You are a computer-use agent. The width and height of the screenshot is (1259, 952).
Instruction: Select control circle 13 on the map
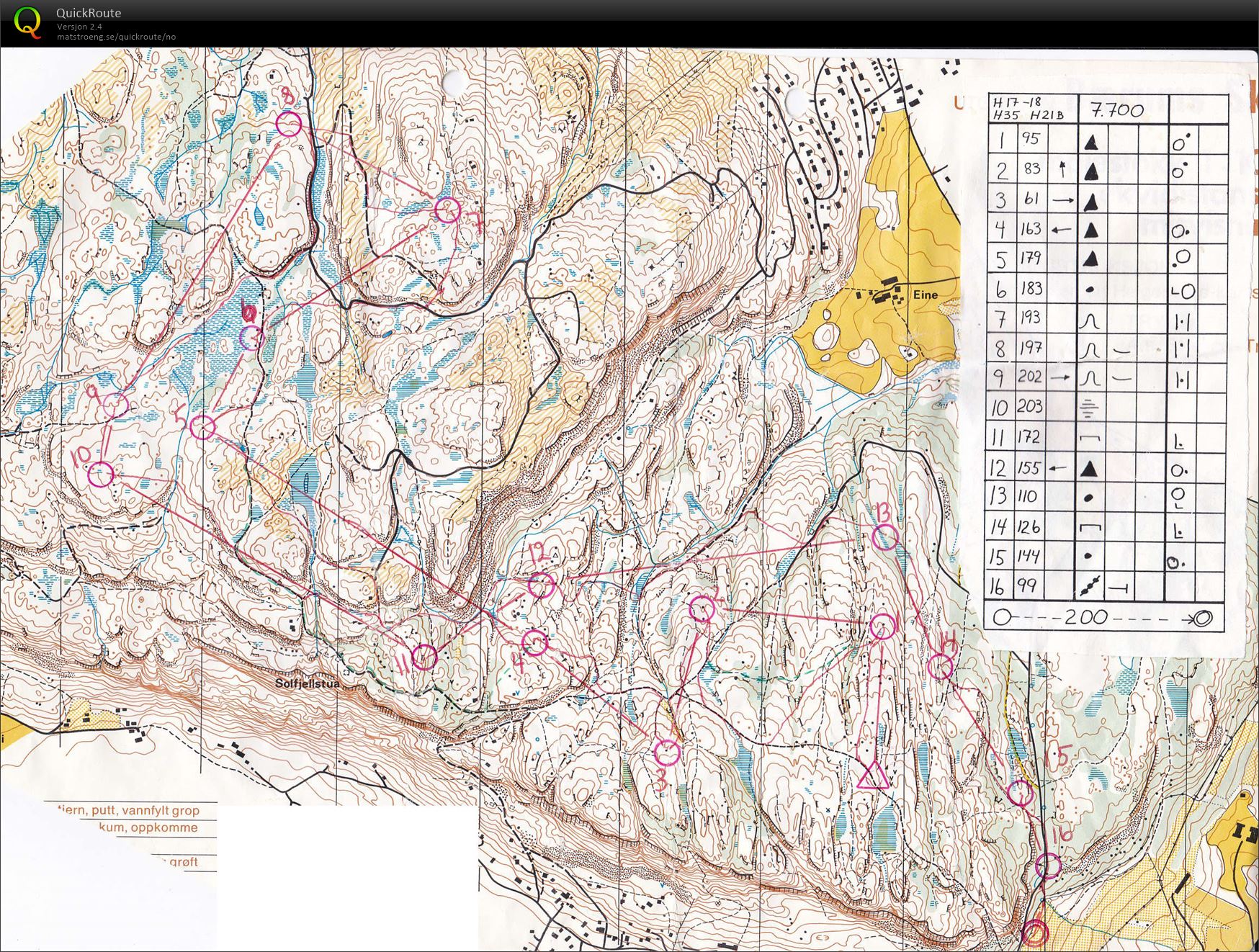pos(885,537)
